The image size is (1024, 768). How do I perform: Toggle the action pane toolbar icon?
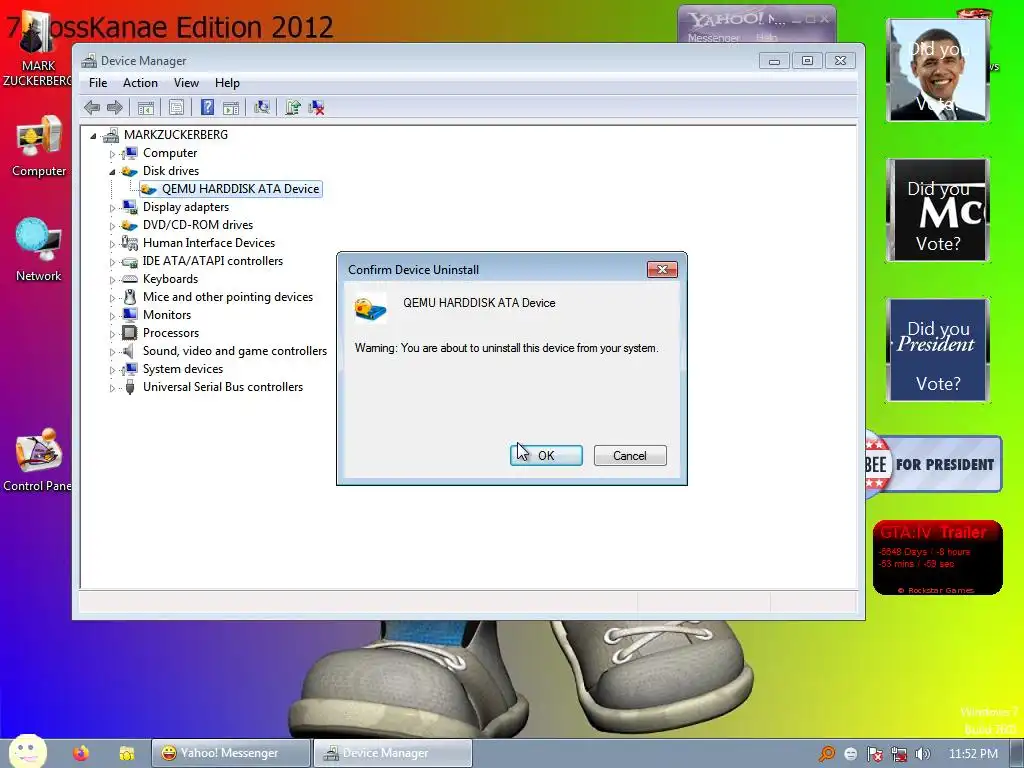pyautogui.click(x=231, y=107)
